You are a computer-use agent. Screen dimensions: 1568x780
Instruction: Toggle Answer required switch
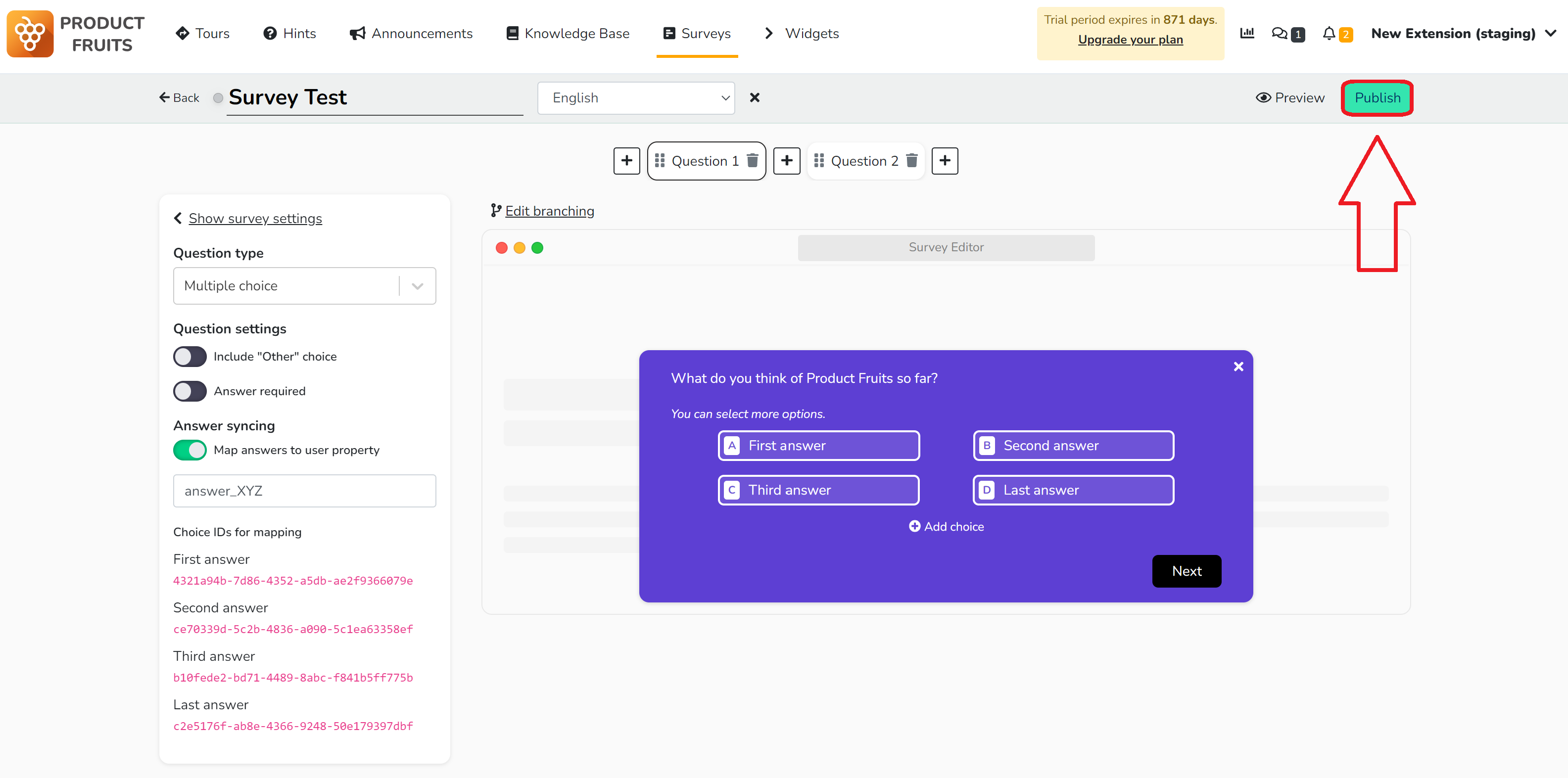(190, 392)
